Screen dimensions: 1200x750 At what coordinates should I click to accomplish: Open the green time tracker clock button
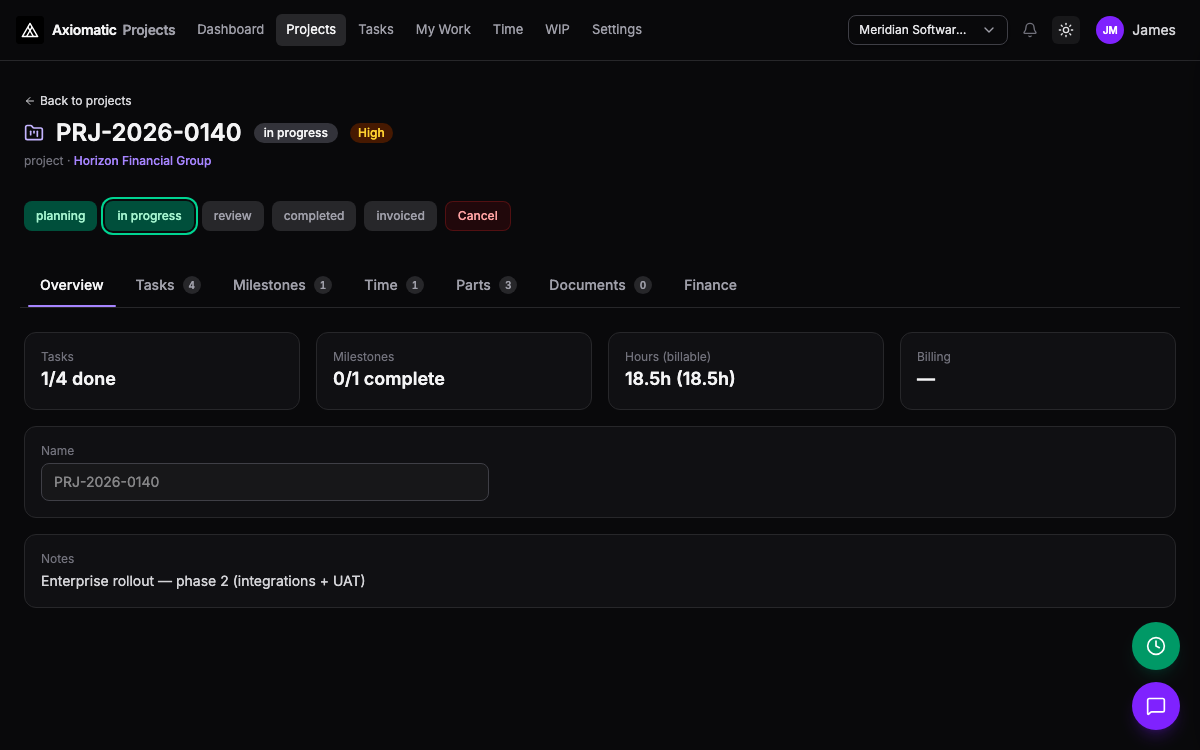1156,646
